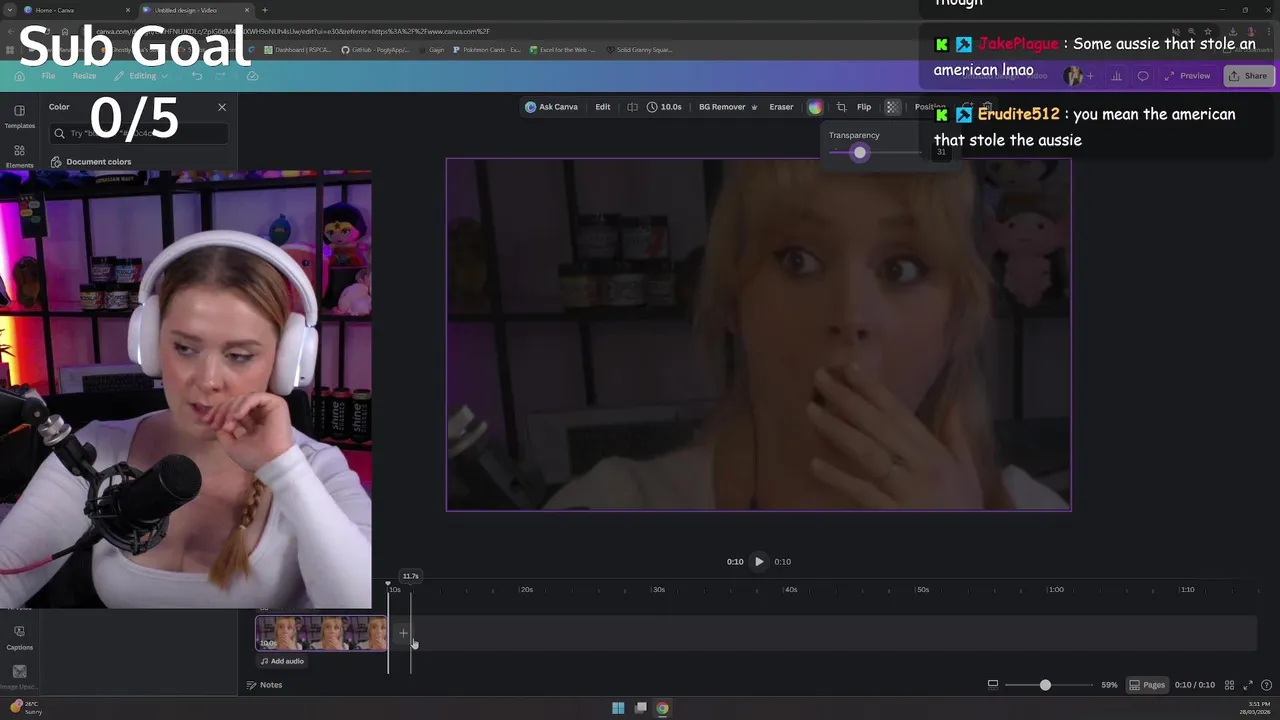Open the comments speech bubble icon
The height and width of the screenshot is (720, 1280).
click(x=1143, y=76)
